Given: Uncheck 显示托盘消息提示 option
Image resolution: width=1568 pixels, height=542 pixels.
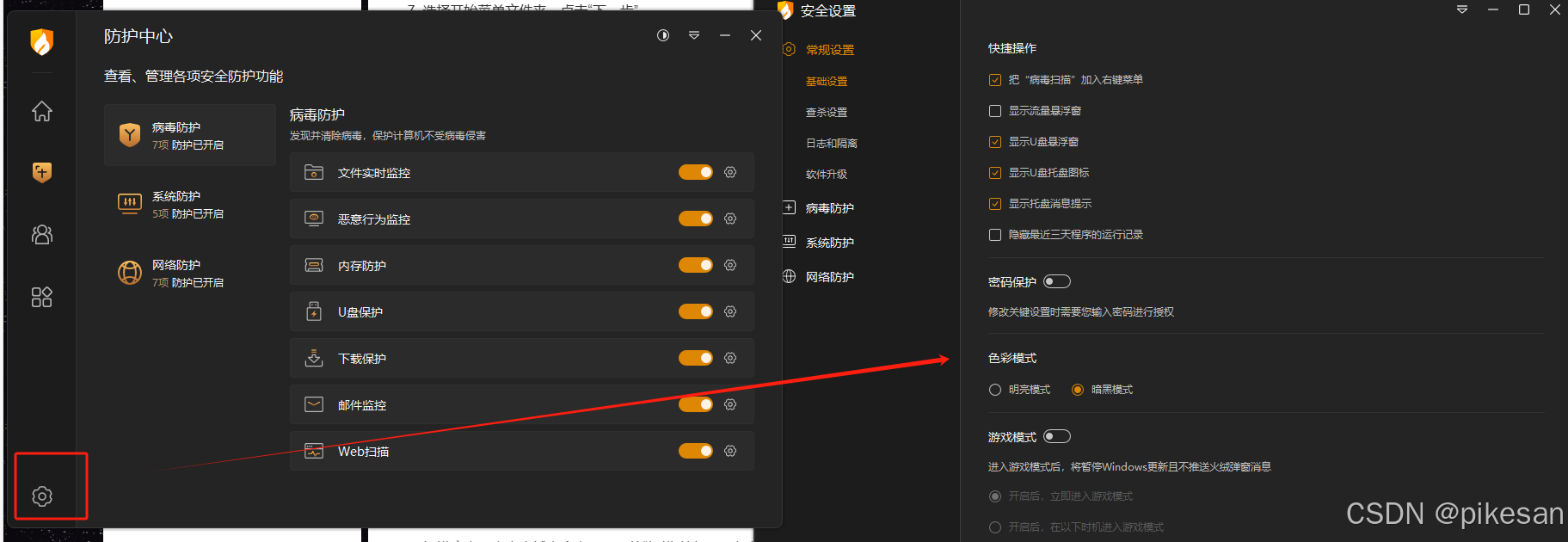Looking at the screenshot, I should tap(995, 204).
